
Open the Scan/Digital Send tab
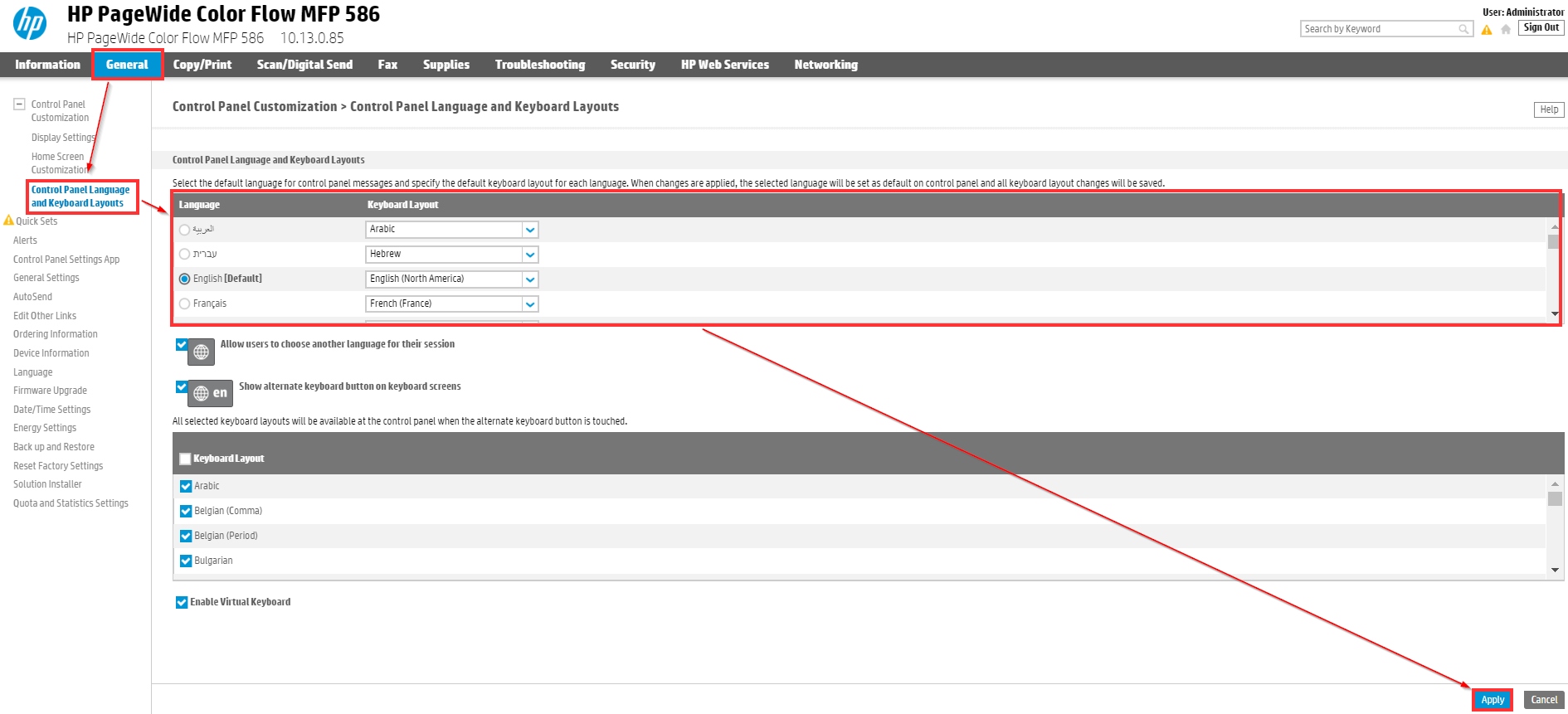coord(304,65)
